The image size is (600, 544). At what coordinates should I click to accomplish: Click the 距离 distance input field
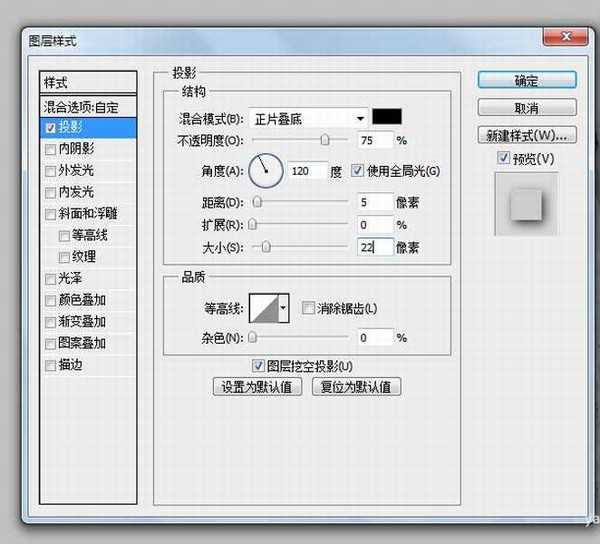[x=373, y=202]
